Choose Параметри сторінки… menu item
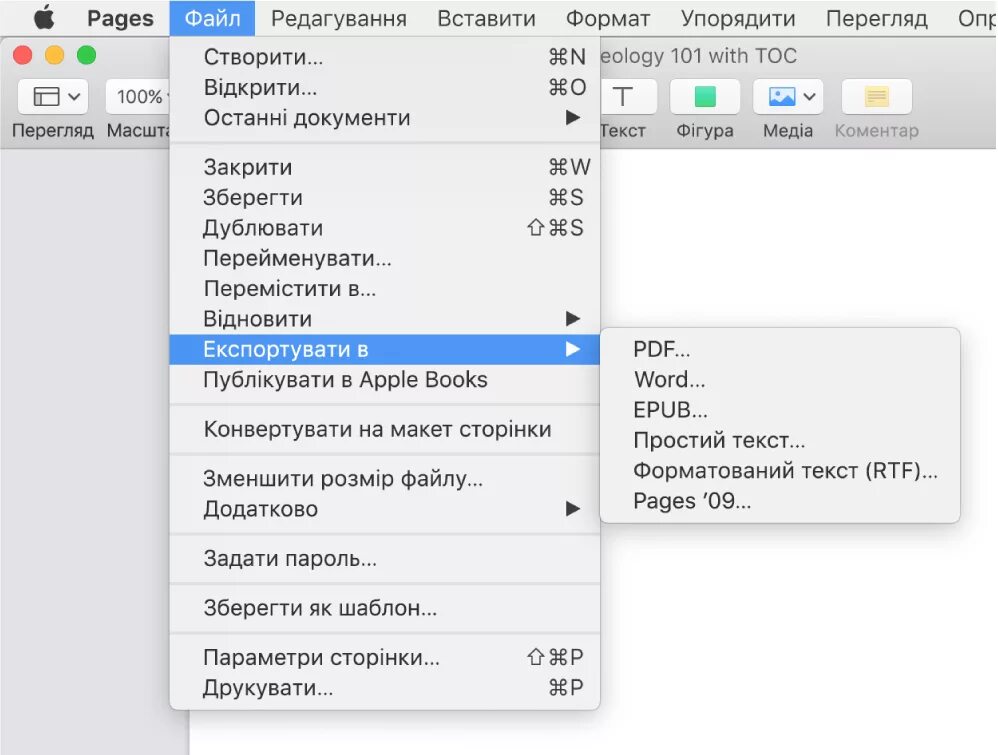 point(384,657)
